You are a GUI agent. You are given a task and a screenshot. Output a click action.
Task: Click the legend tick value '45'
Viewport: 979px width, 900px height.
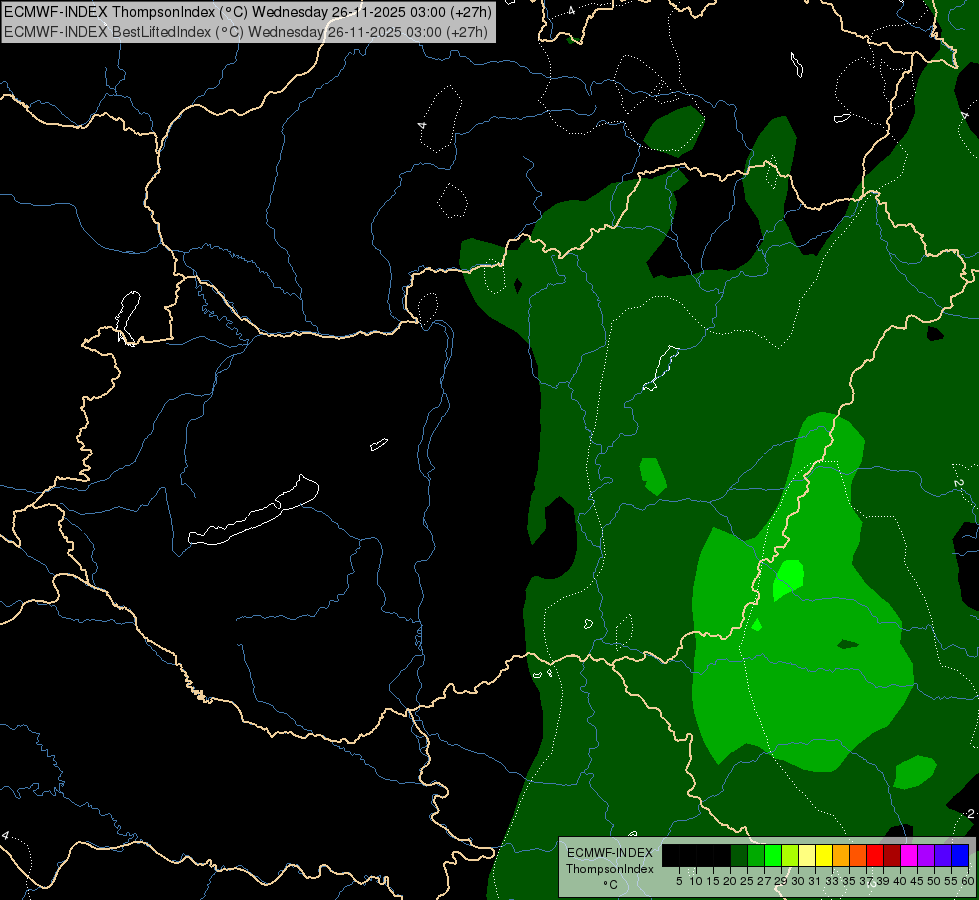[x=917, y=881]
